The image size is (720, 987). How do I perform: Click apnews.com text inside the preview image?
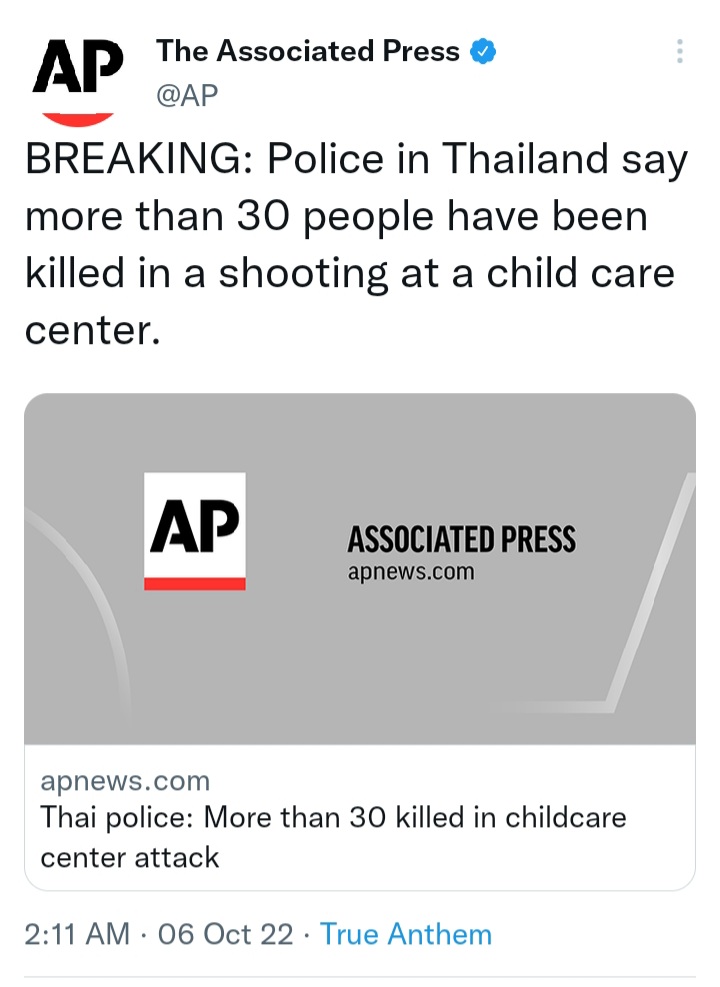coord(411,573)
